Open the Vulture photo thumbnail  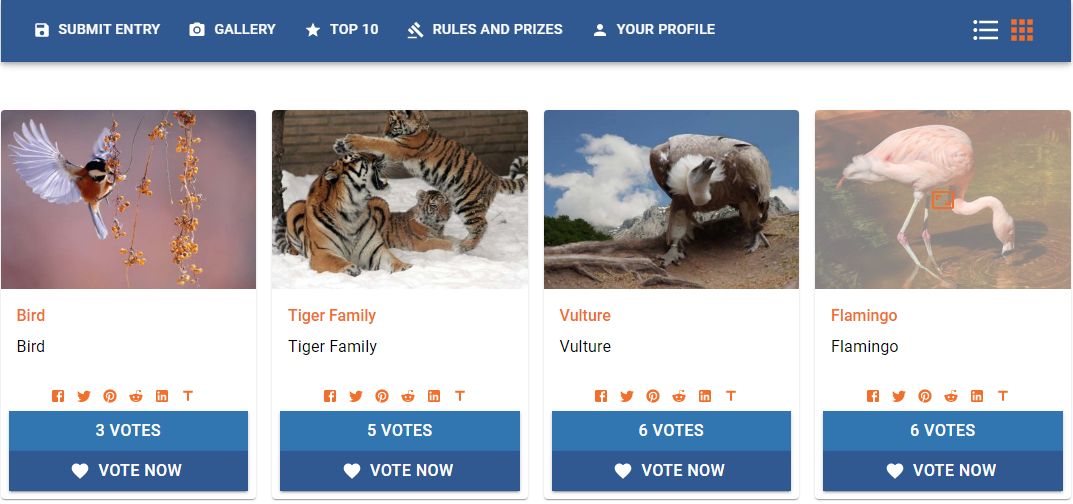(x=671, y=199)
